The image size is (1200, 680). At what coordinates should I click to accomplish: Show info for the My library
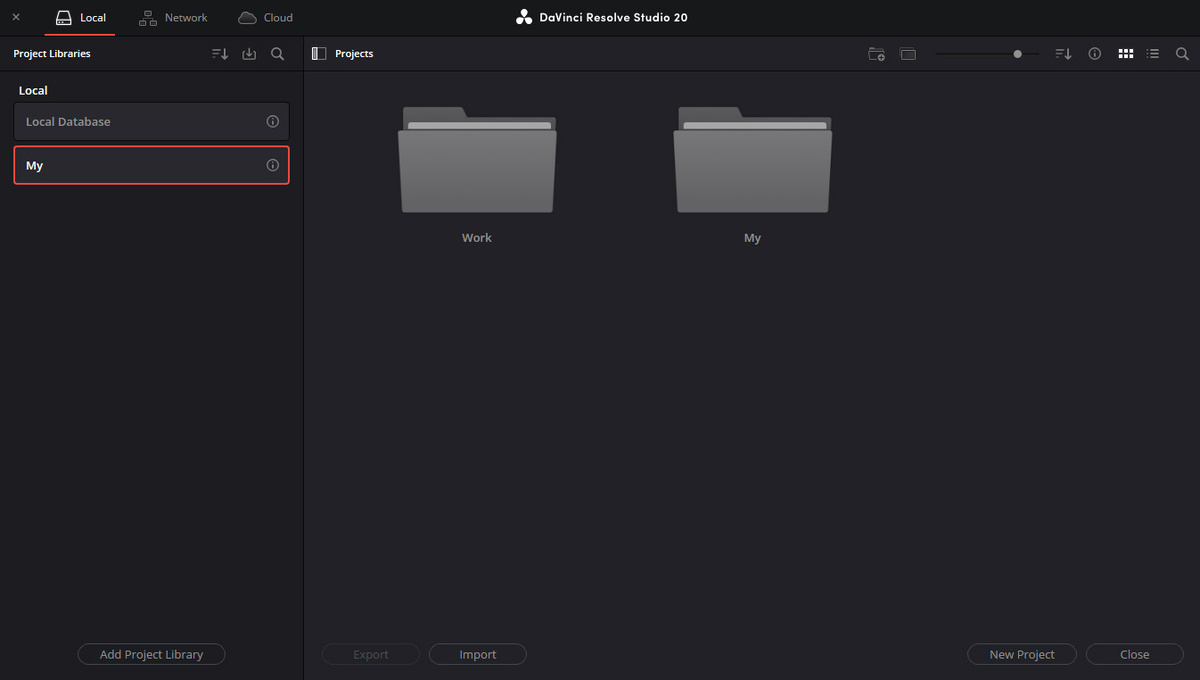(272, 165)
